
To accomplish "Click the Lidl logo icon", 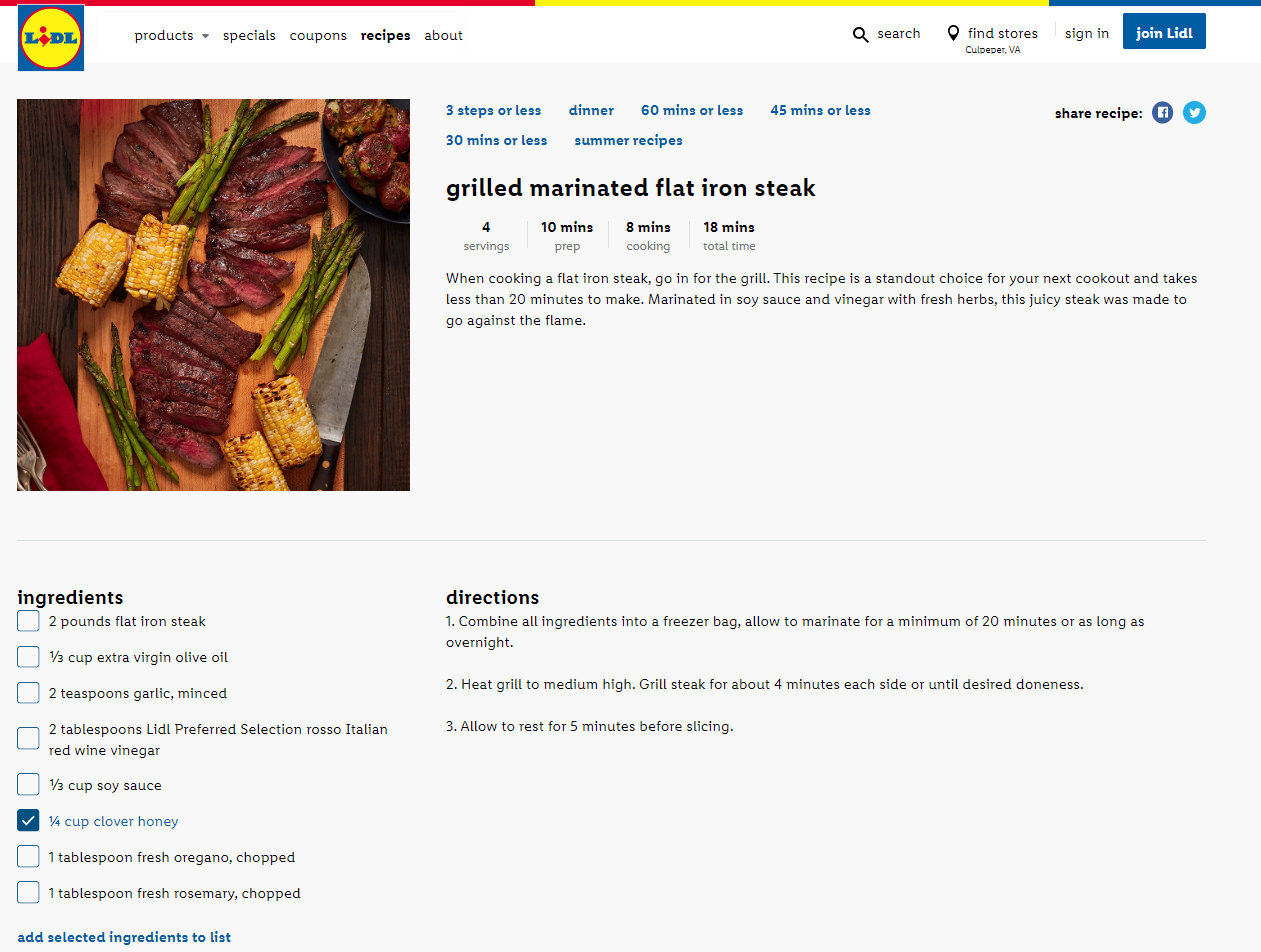I will [51, 38].
